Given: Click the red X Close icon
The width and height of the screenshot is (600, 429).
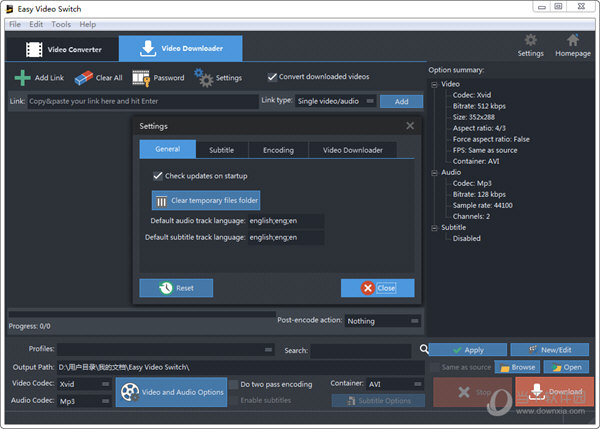Looking at the screenshot, I should pyautogui.click(x=368, y=288).
